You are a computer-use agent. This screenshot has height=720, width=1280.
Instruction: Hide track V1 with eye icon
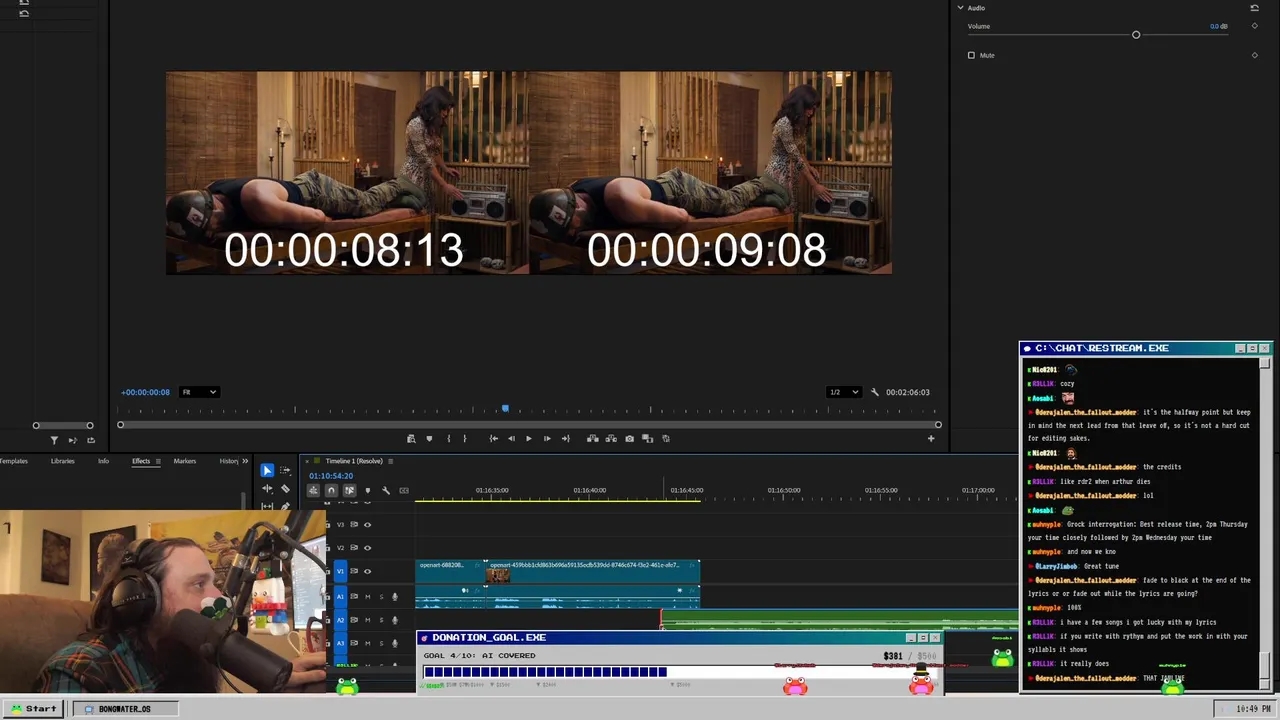point(368,571)
